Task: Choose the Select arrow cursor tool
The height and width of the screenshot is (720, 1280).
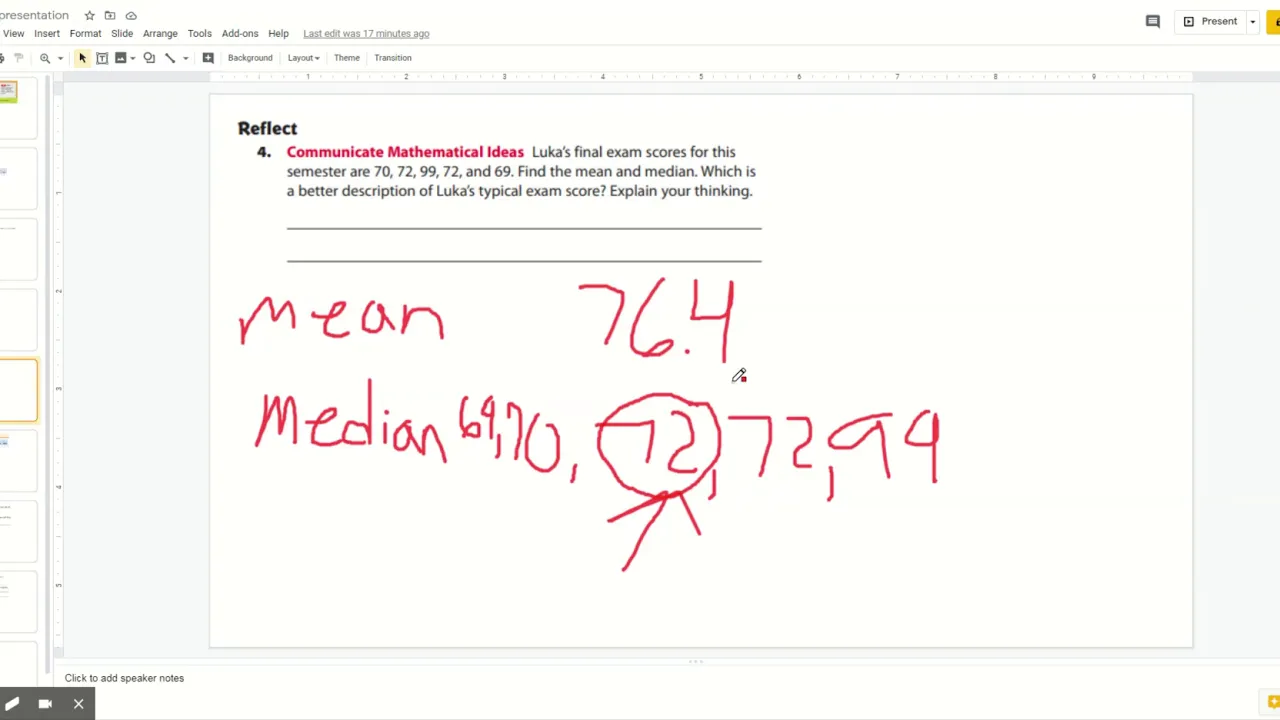Action: point(82,58)
